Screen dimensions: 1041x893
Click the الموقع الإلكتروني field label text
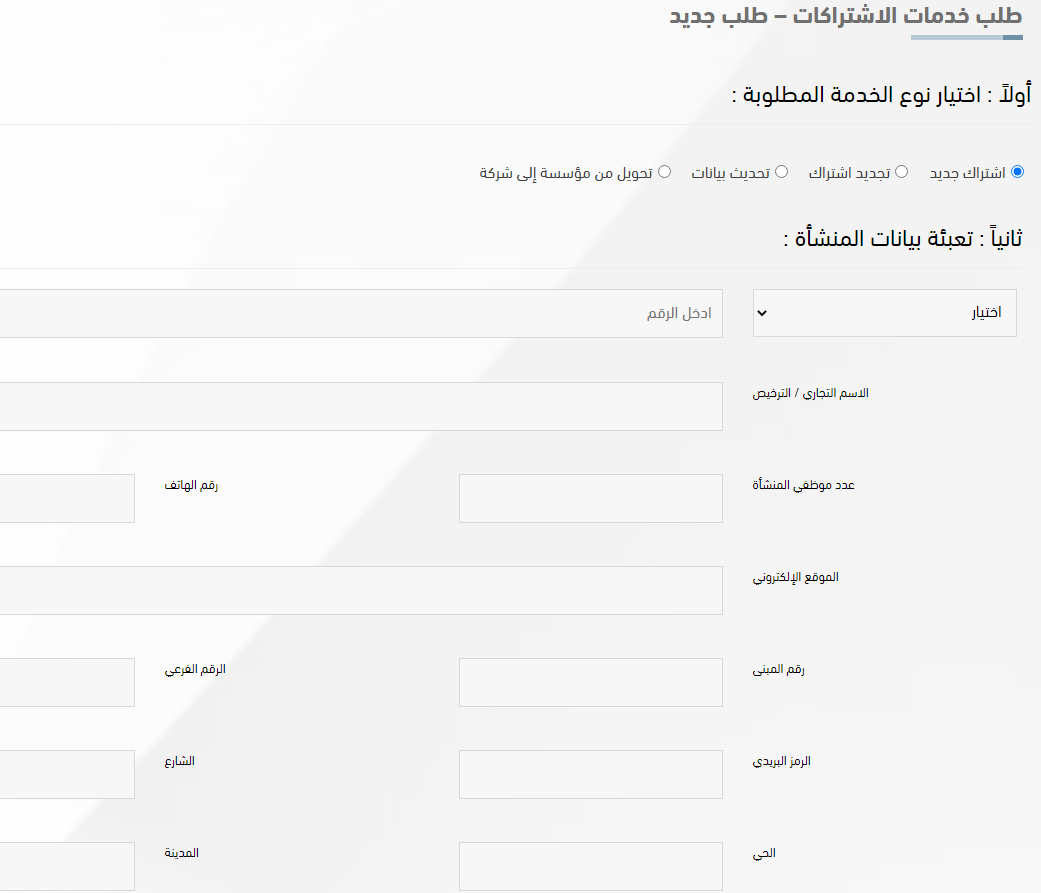click(x=795, y=577)
